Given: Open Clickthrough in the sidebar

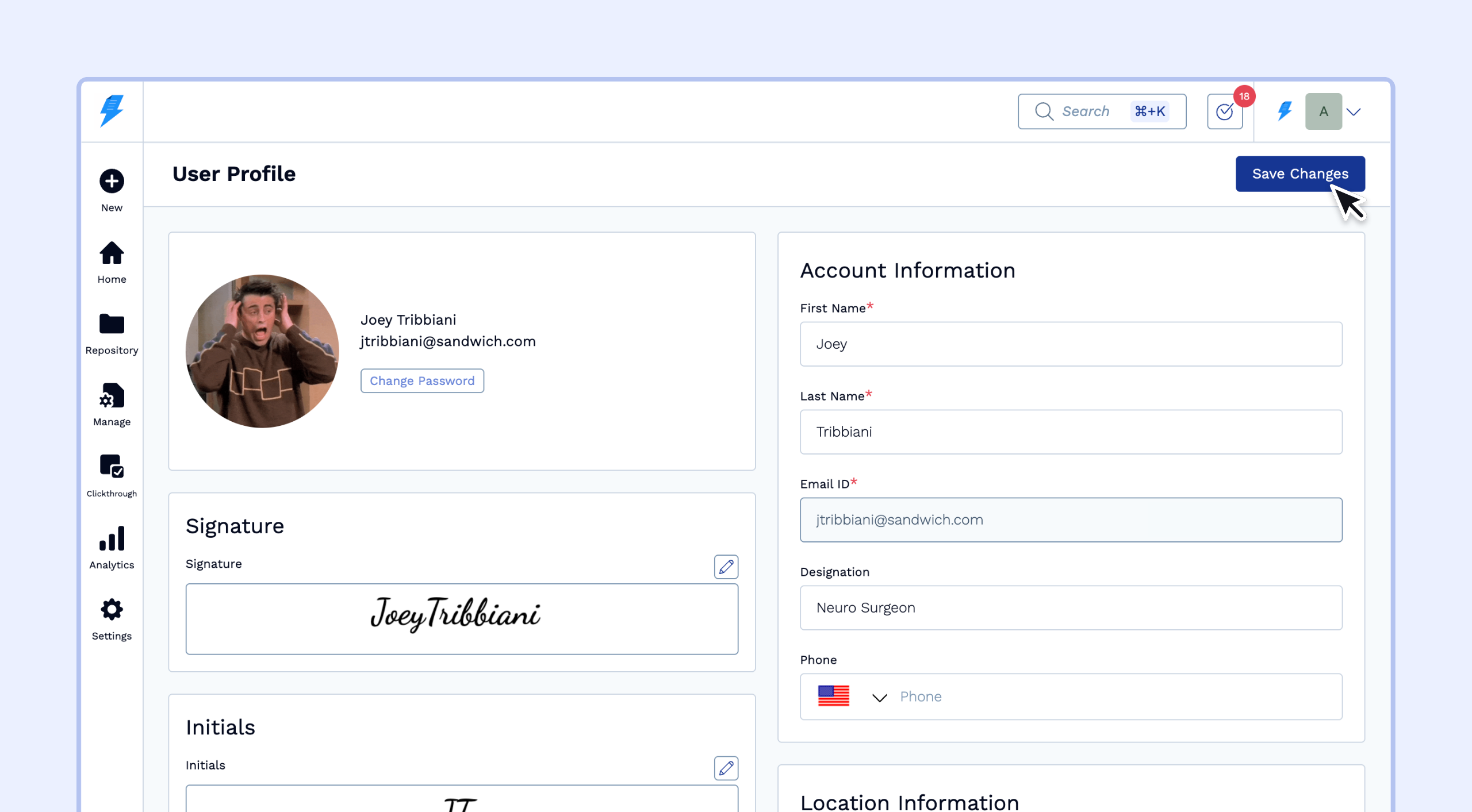Looking at the screenshot, I should [112, 467].
